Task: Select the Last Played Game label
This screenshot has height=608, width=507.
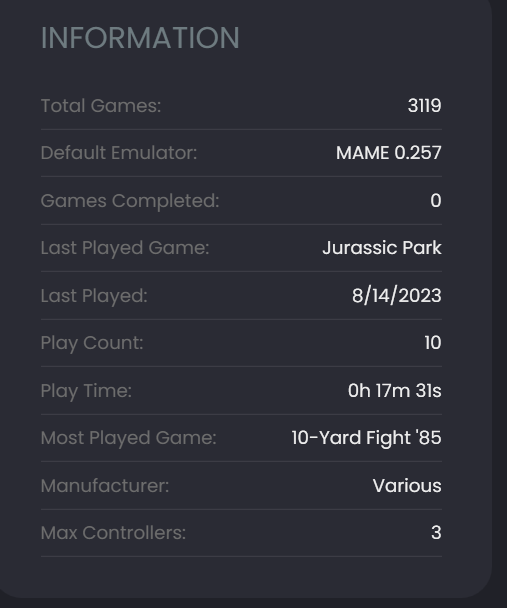Action: (x=125, y=248)
